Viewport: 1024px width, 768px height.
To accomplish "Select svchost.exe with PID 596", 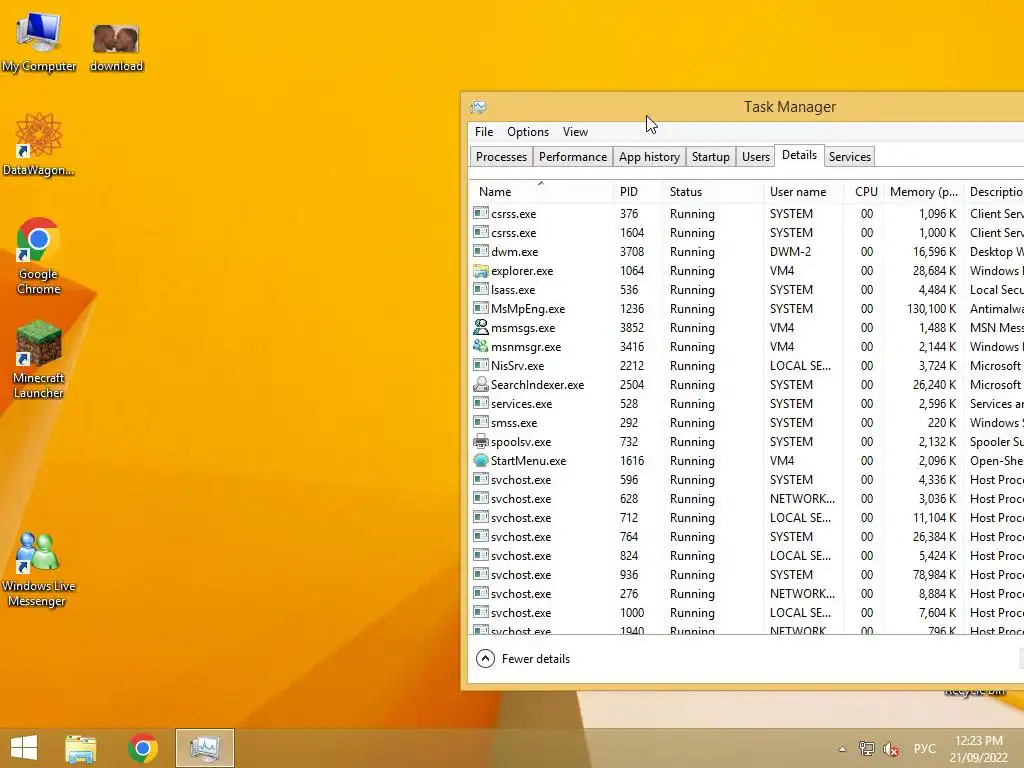I will [x=746, y=479].
